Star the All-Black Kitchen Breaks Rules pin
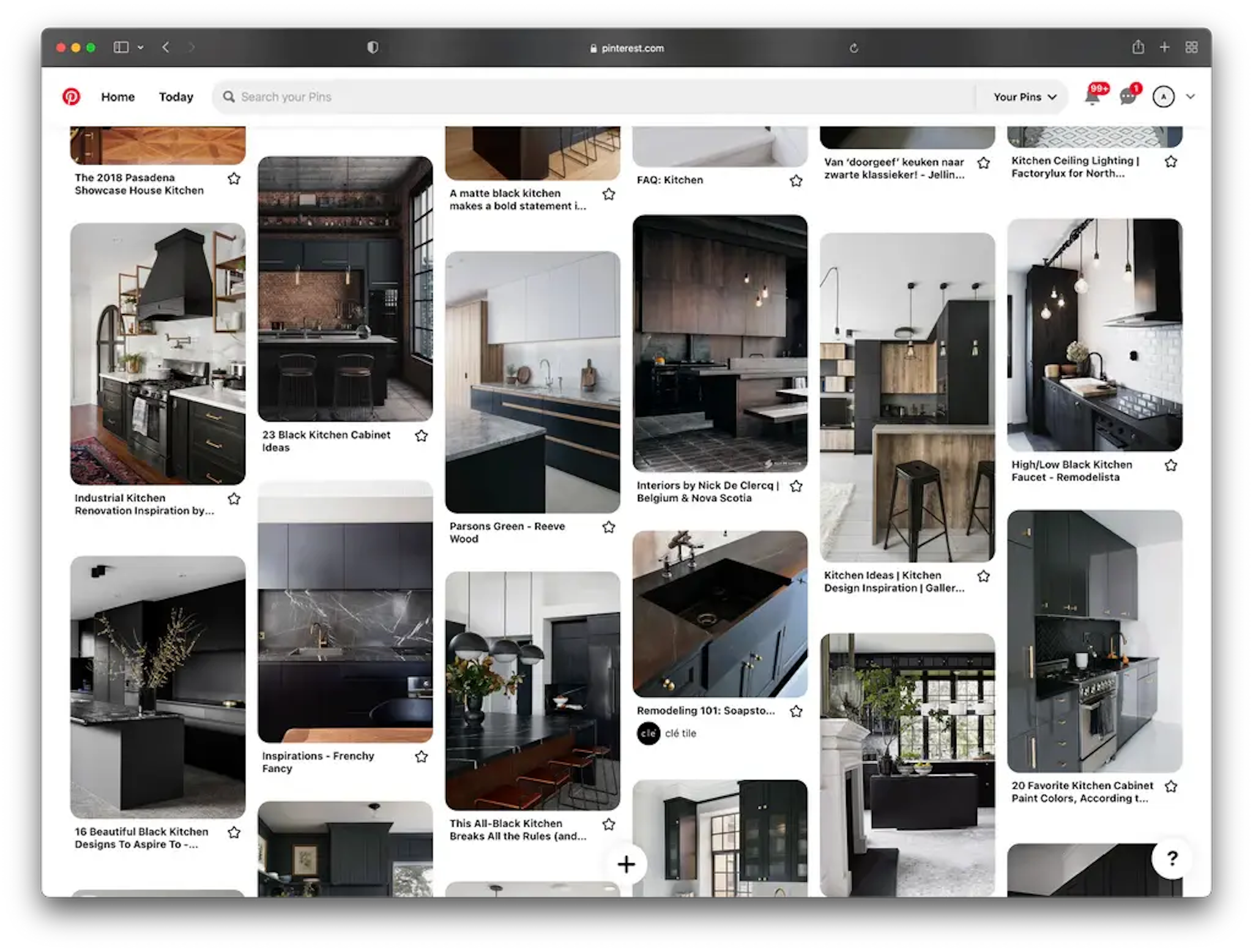This screenshot has height=952, width=1253. pos(609,824)
